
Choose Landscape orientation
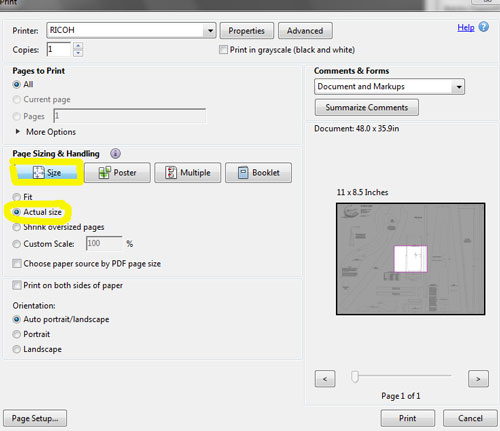[16, 349]
